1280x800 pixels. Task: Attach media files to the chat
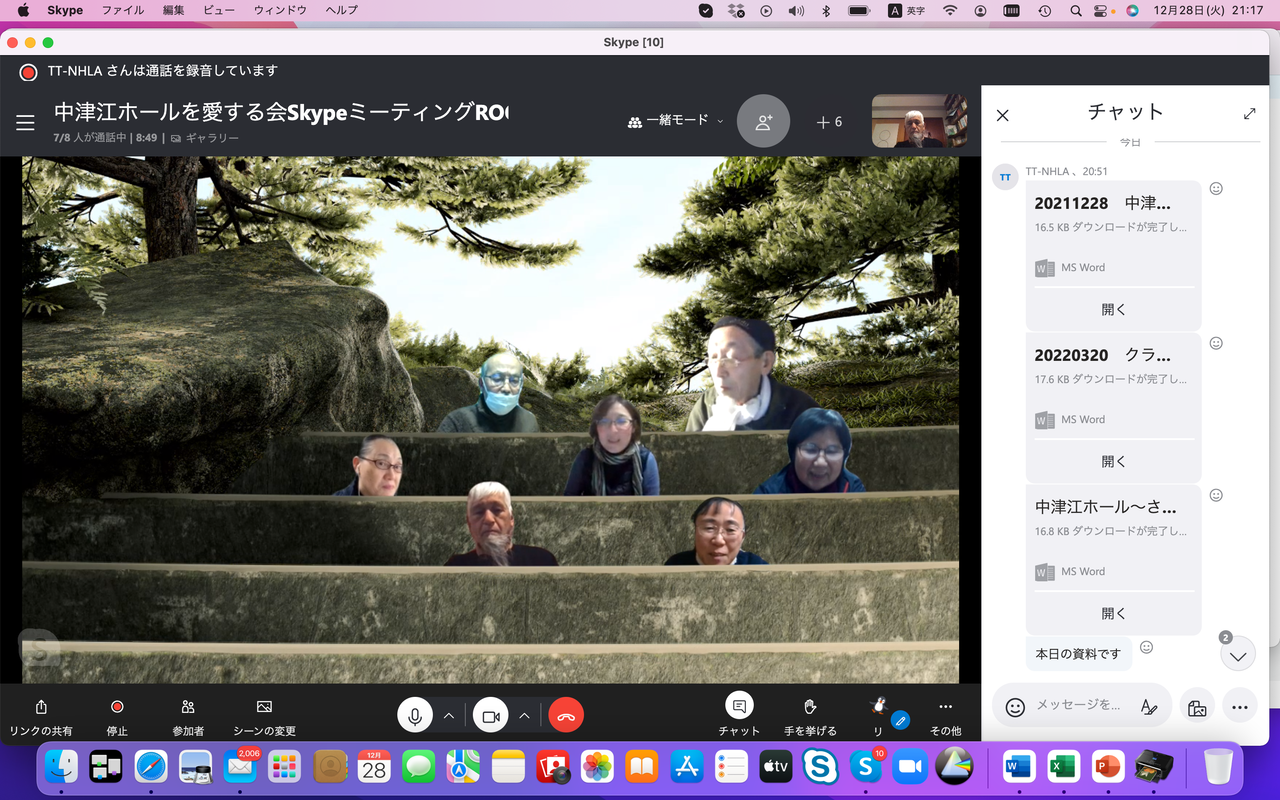pyautogui.click(x=1197, y=707)
